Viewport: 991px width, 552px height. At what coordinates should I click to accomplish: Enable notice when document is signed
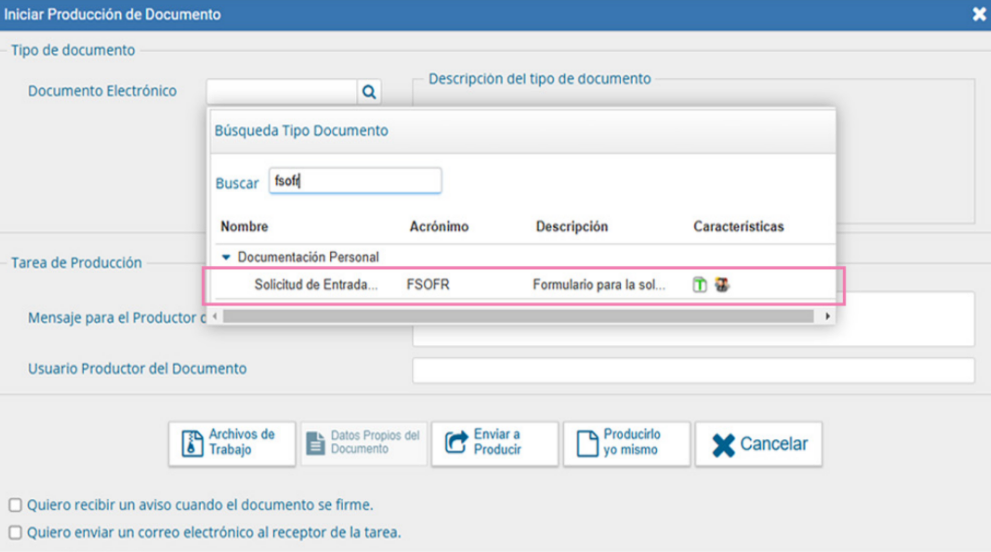point(14,505)
